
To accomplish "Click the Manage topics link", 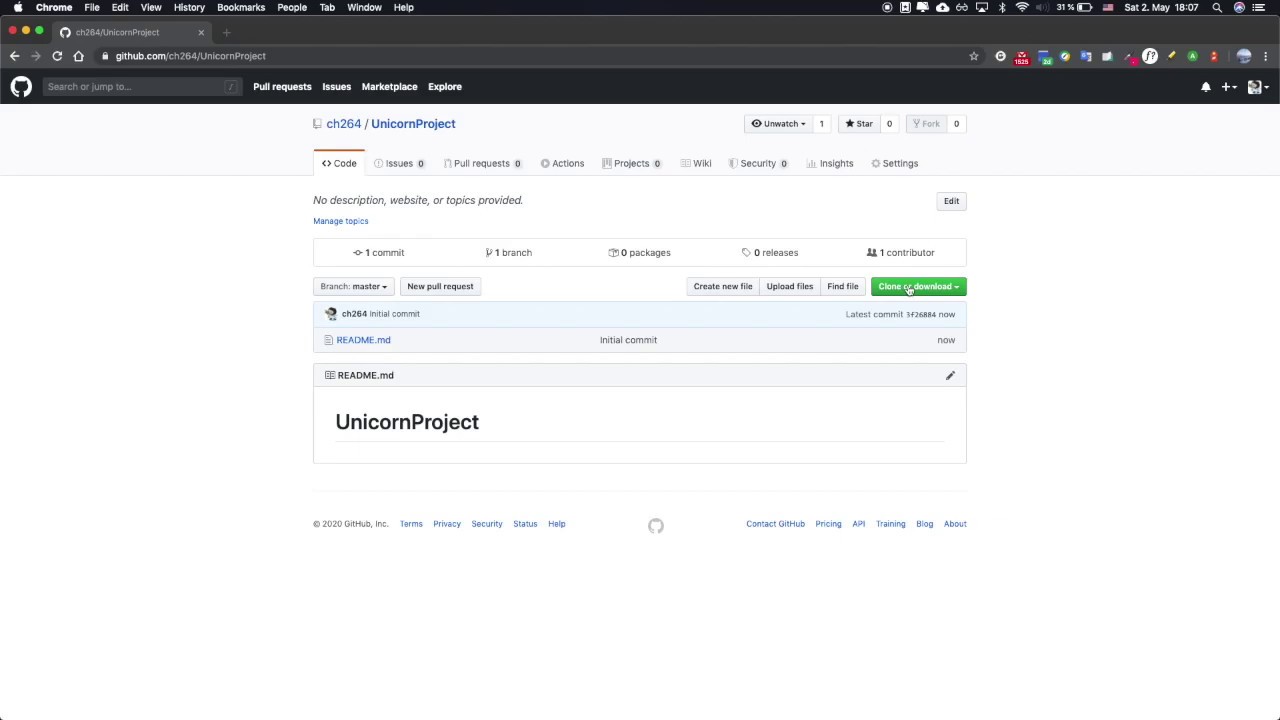I will tap(341, 221).
